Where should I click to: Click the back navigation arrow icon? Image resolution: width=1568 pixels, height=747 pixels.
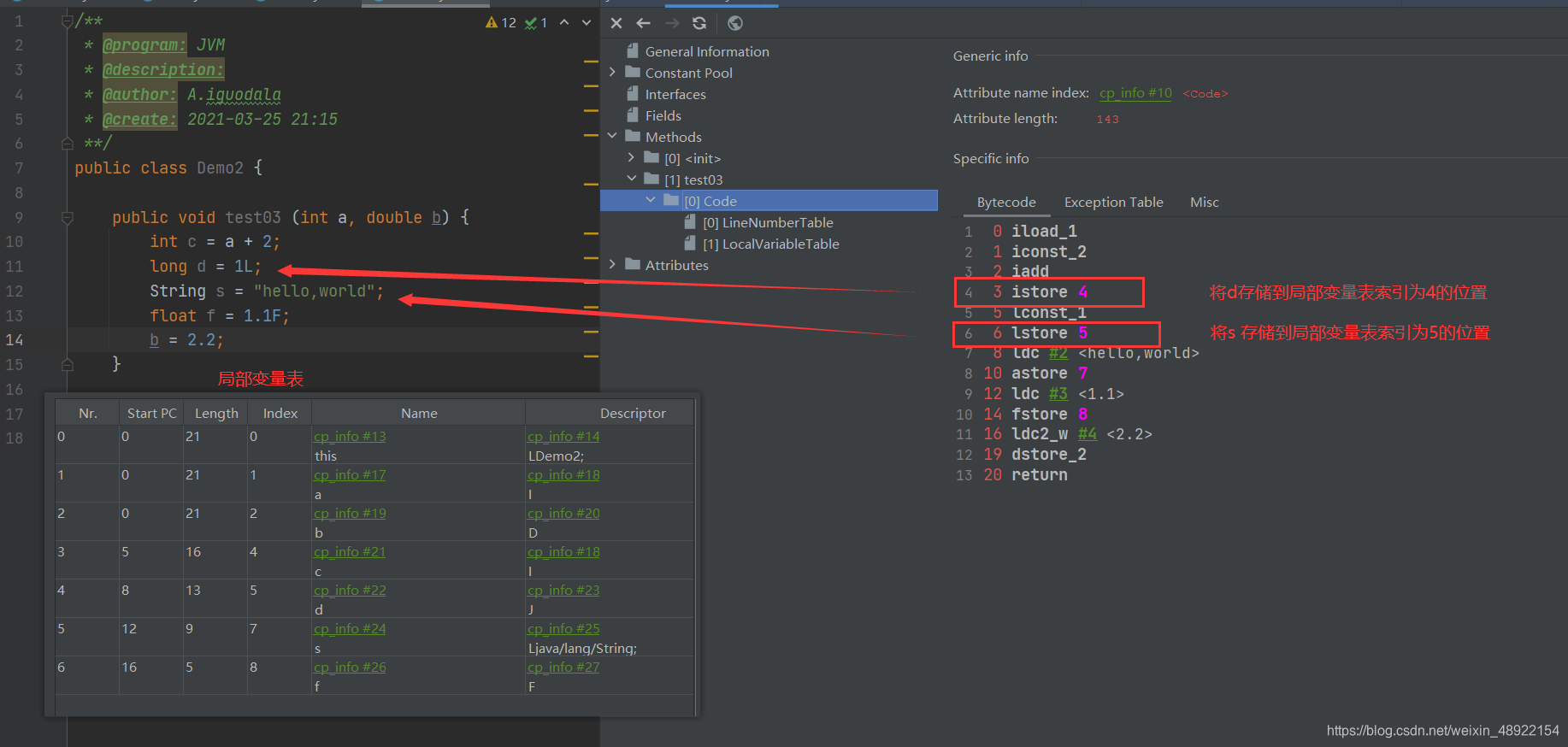click(x=644, y=23)
